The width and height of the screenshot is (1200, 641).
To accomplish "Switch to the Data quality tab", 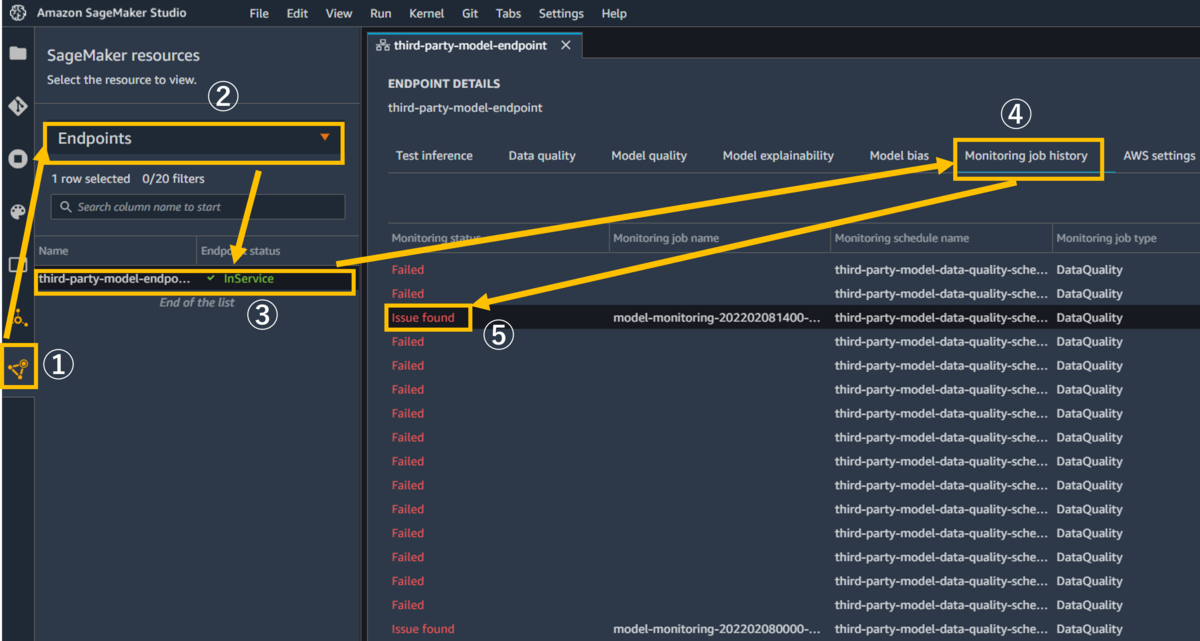I will (x=542, y=156).
